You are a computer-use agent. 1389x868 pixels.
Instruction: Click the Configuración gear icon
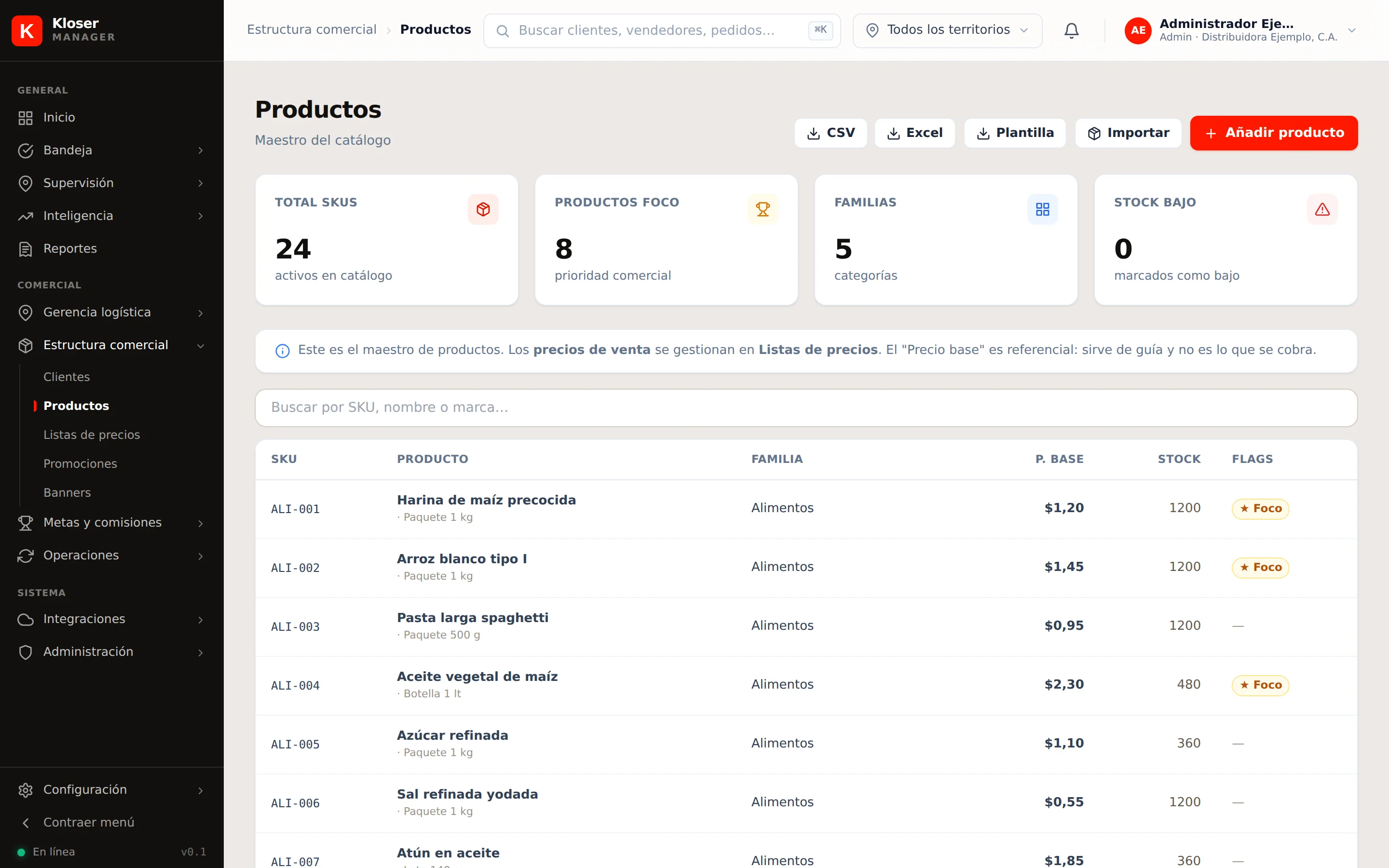(x=25, y=790)
